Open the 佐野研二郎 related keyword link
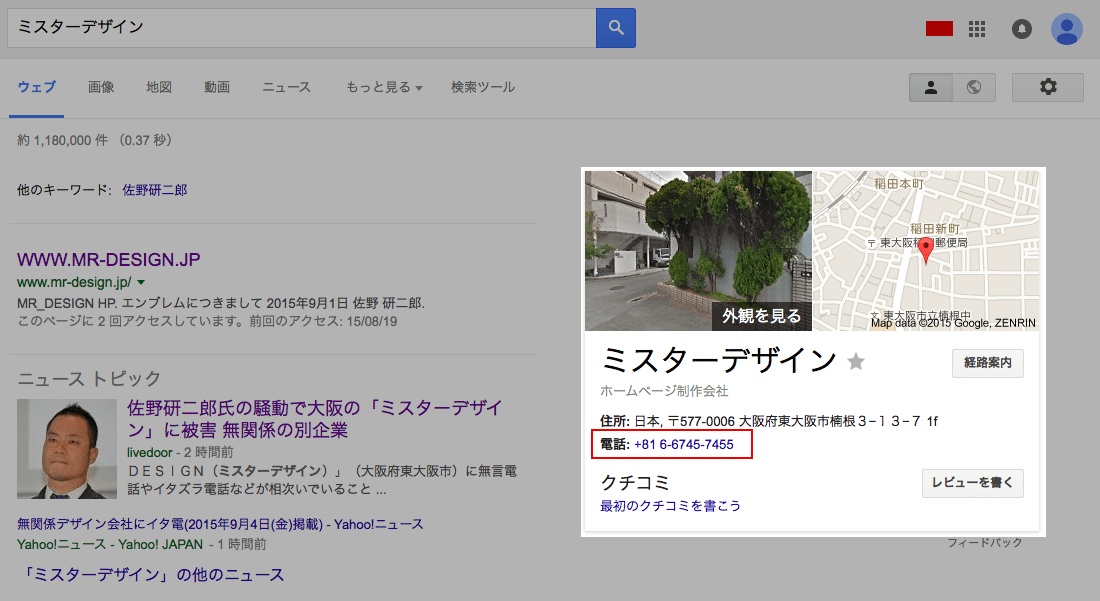This screenshot has width=1100, height=601. tap(155, 190)
